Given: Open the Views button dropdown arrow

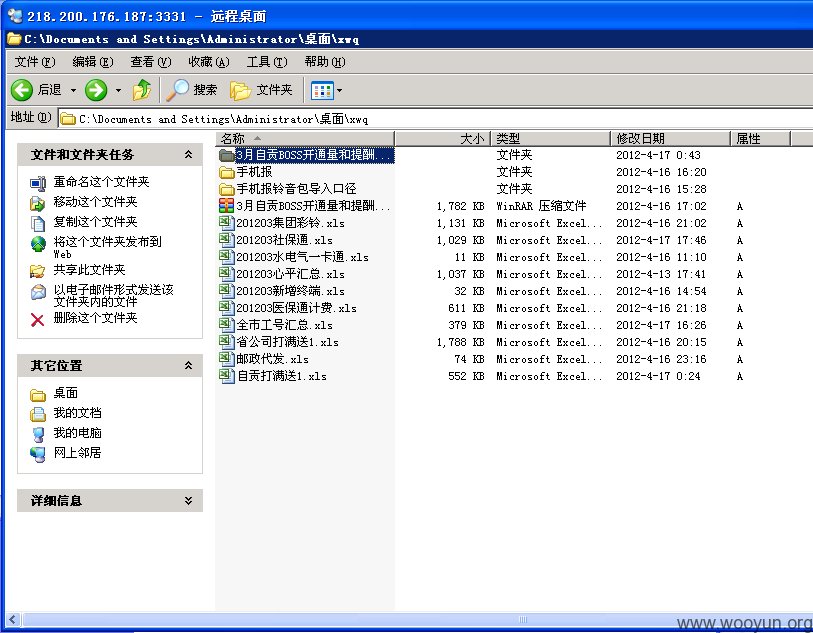Looking at the screenshot, I should click(339, 91).
